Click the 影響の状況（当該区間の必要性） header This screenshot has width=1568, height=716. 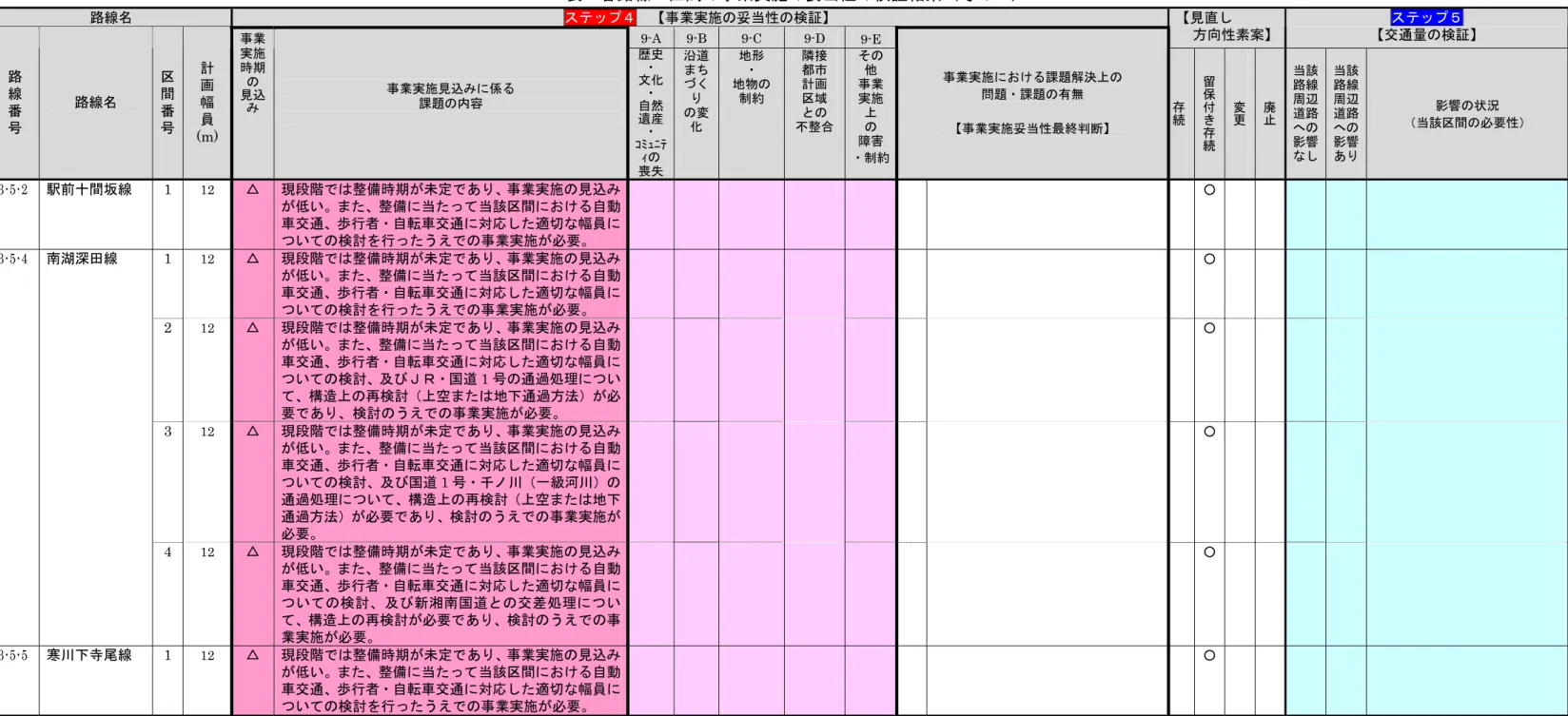coord(1466,114)
